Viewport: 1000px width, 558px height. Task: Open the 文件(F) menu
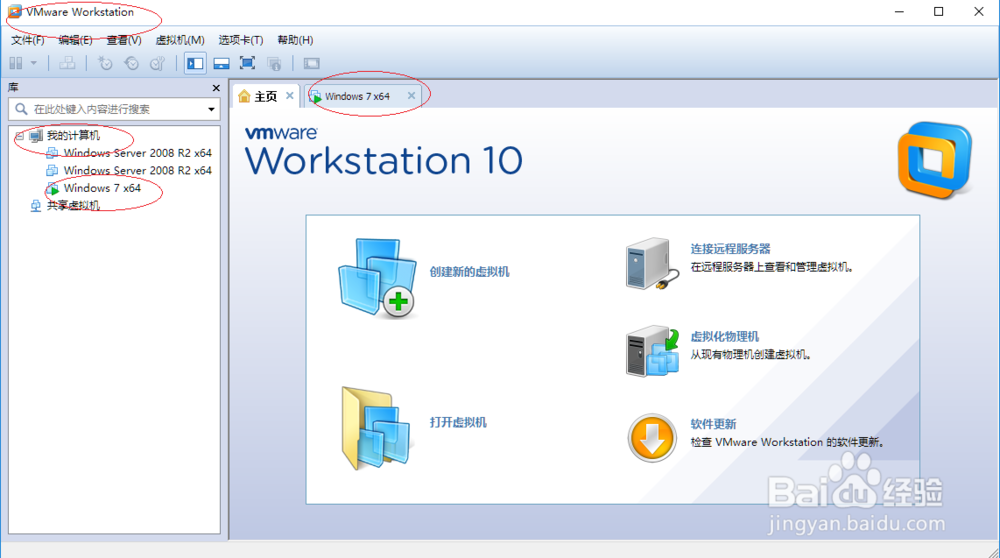click(27, 40)
